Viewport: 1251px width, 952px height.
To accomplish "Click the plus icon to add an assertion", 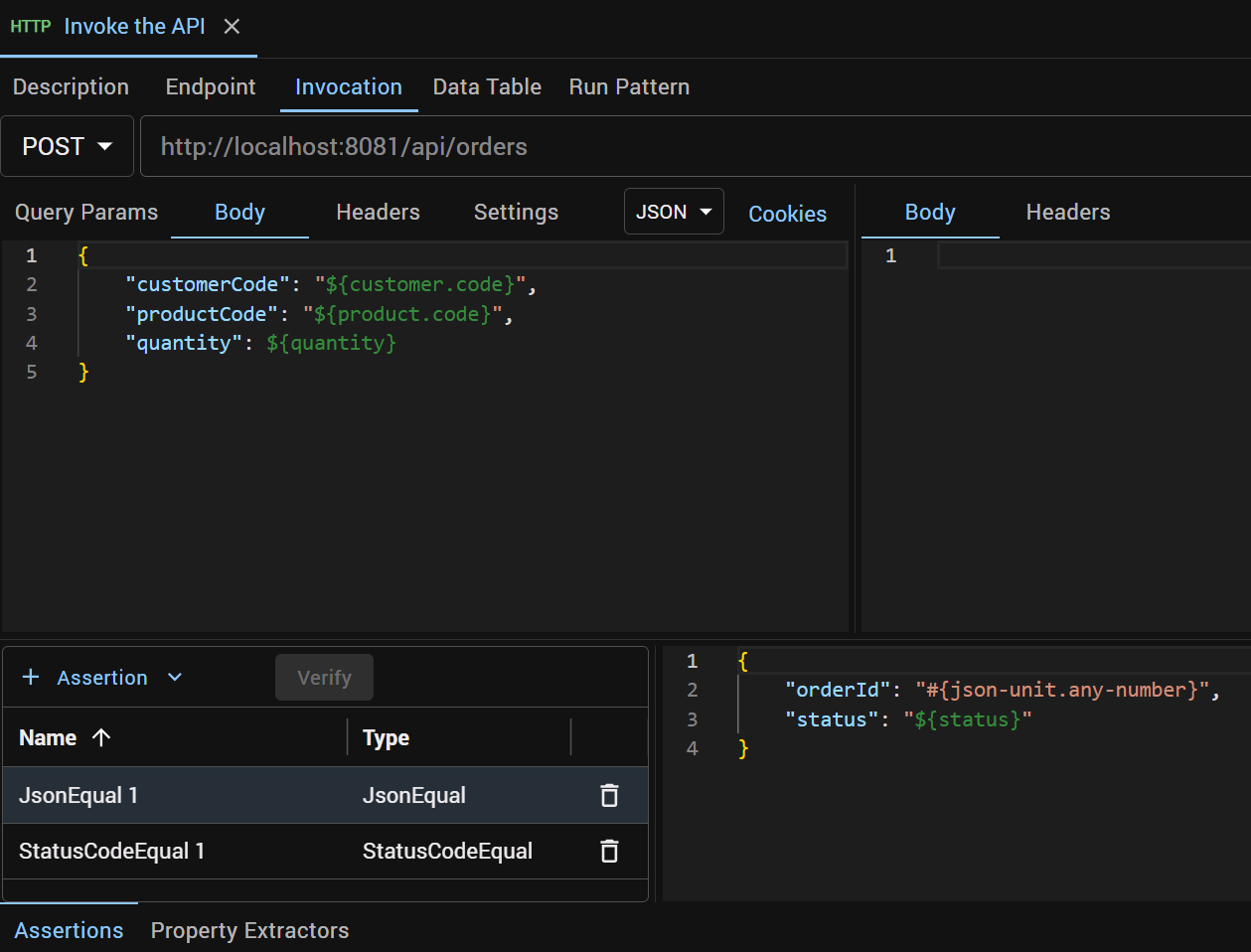I will coord(31,677).
